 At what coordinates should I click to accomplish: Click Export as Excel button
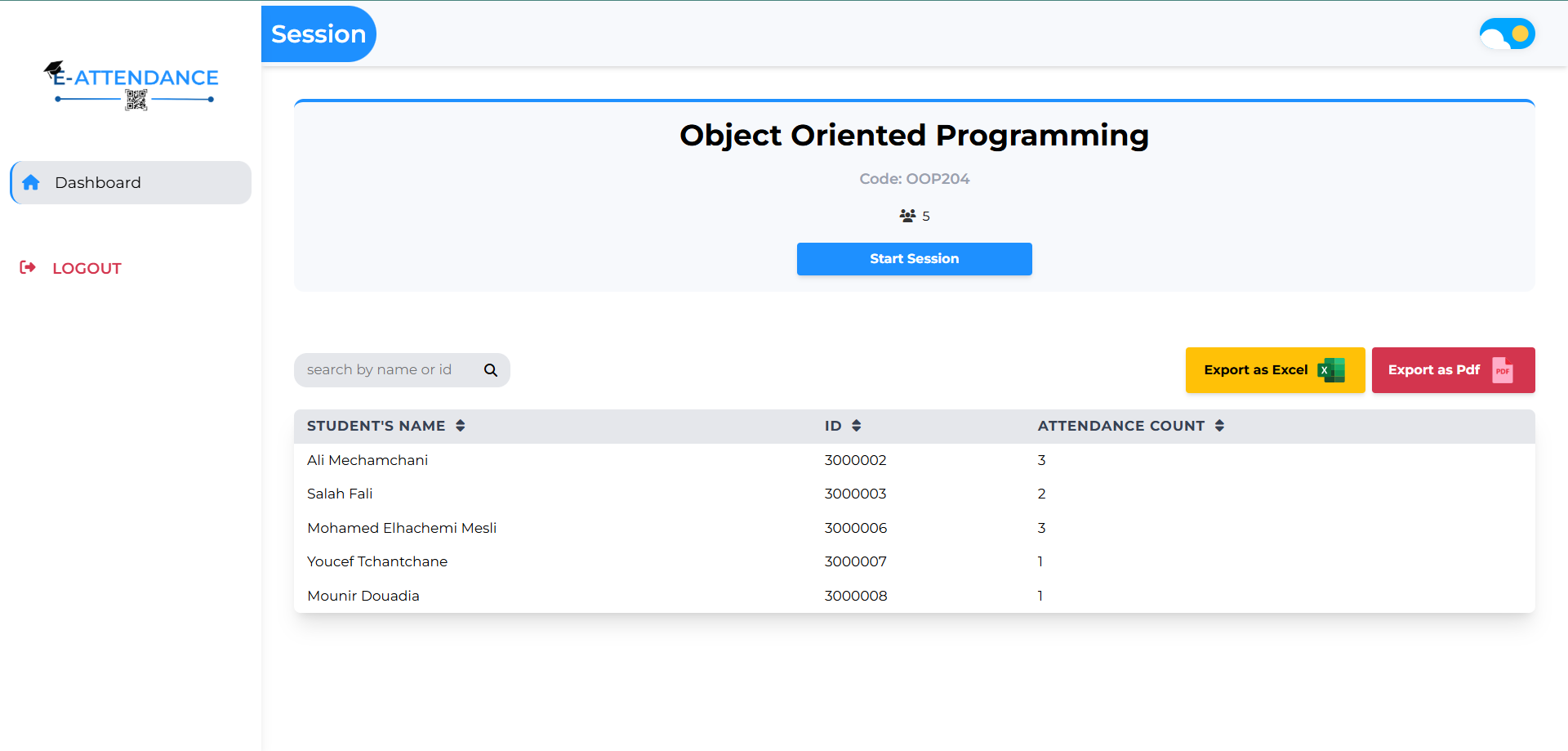[x=1274, y=370]
